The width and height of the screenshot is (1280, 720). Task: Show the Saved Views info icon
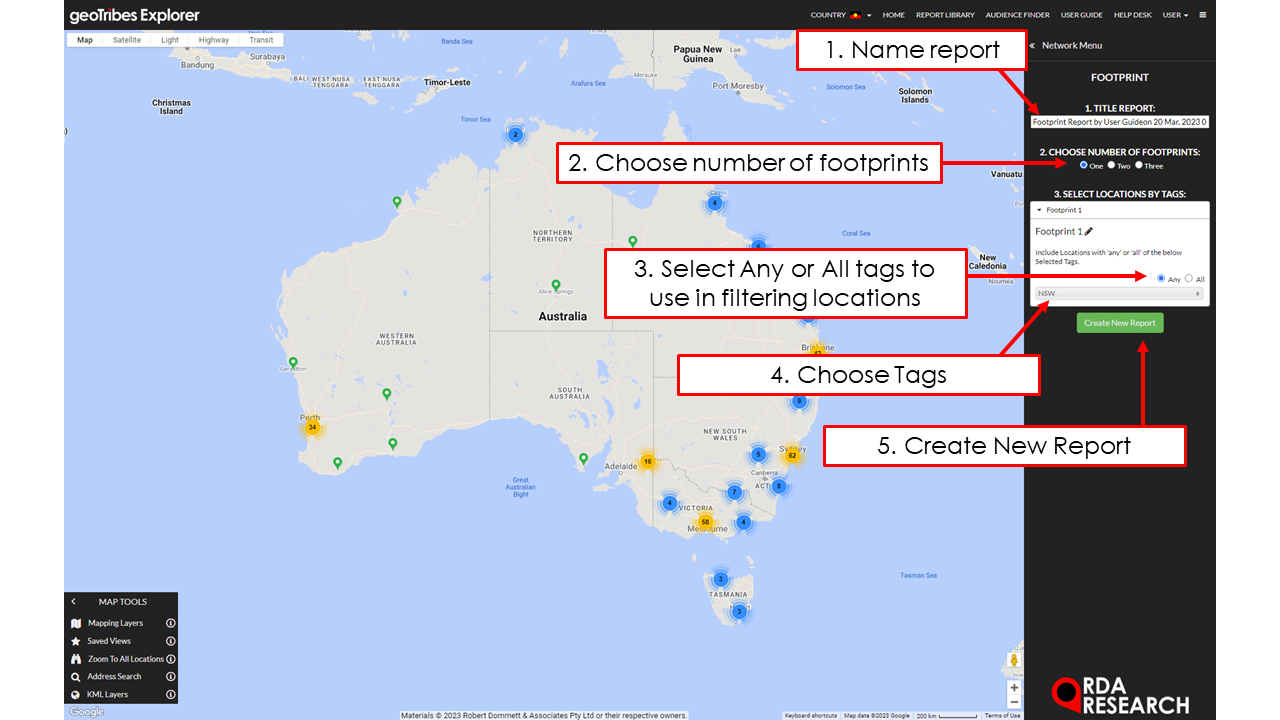pyautogui.click(x=170, y=641)
